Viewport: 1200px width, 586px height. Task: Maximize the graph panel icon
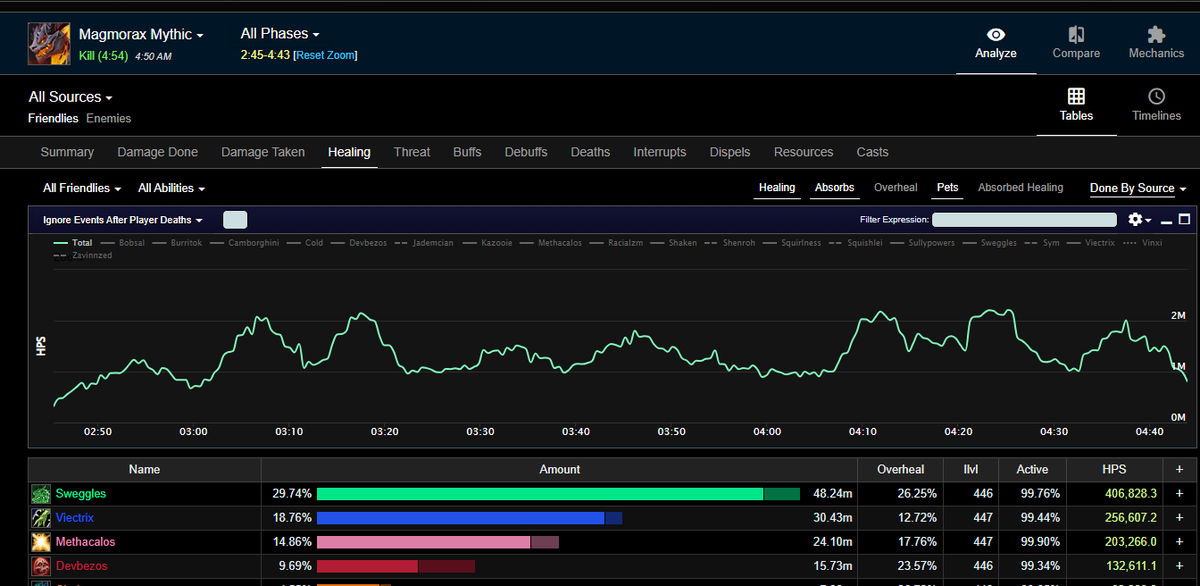(1185, 219)
